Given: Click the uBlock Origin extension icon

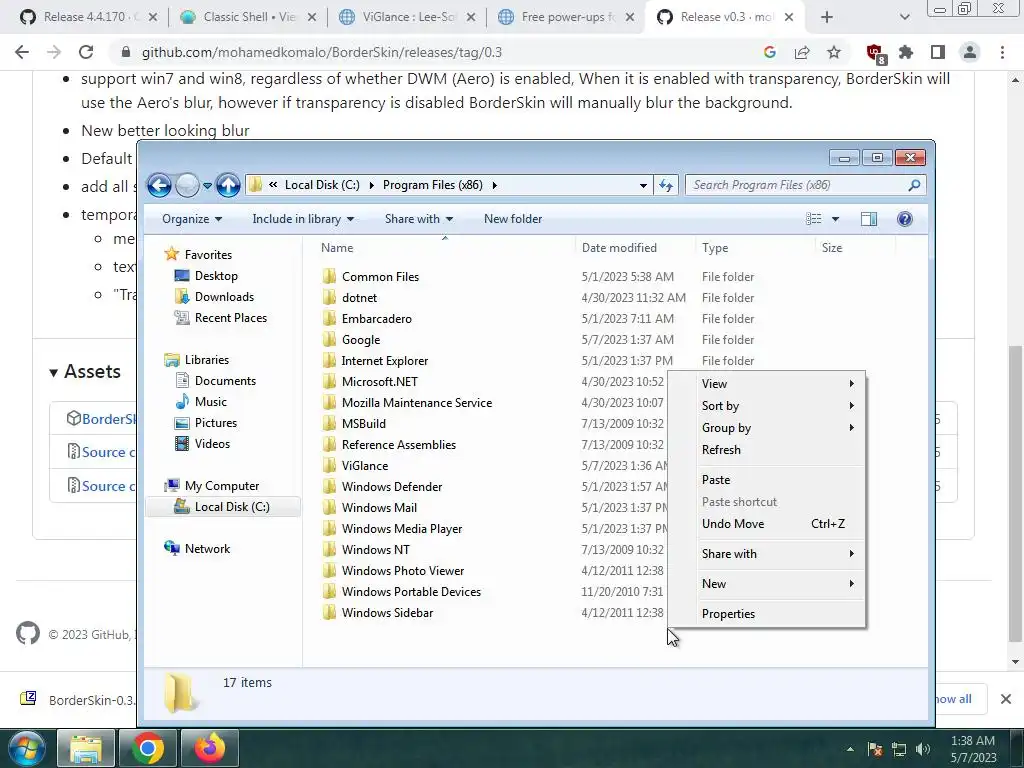Looking at the screenshot, I should coord(875,54).
